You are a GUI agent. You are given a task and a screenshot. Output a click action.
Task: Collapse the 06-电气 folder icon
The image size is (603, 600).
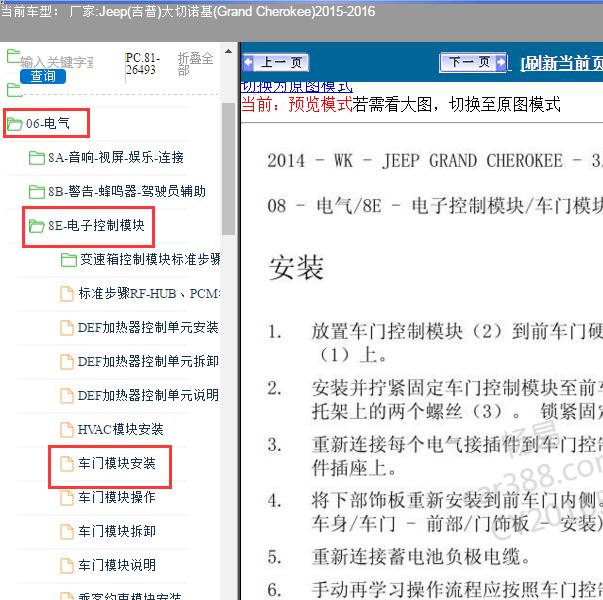(x=15, y=124)
